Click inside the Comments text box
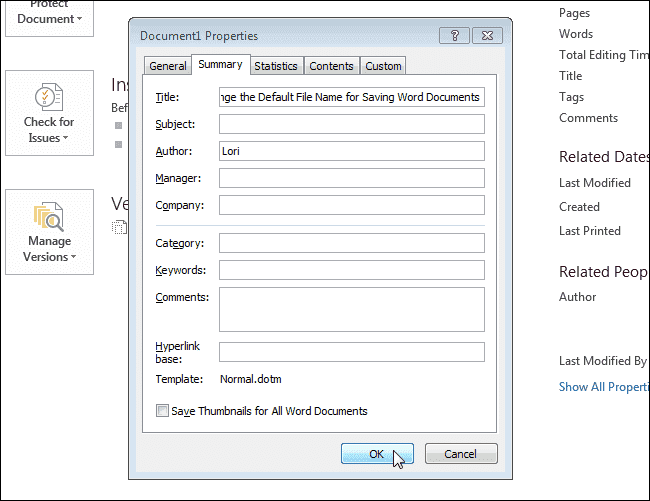Screen dimensions: 650x501 pyautogui.click(x=351, y=309)
